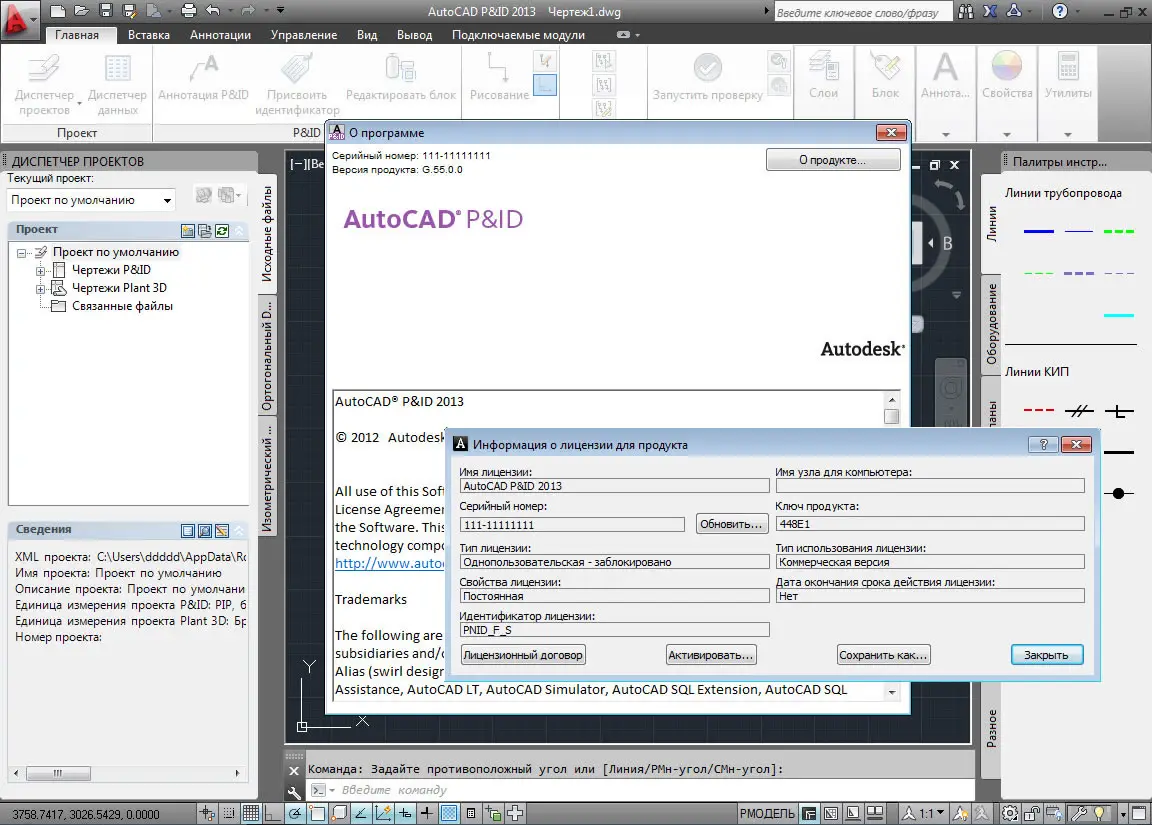Open the Разное palette tab

[992, 729]
